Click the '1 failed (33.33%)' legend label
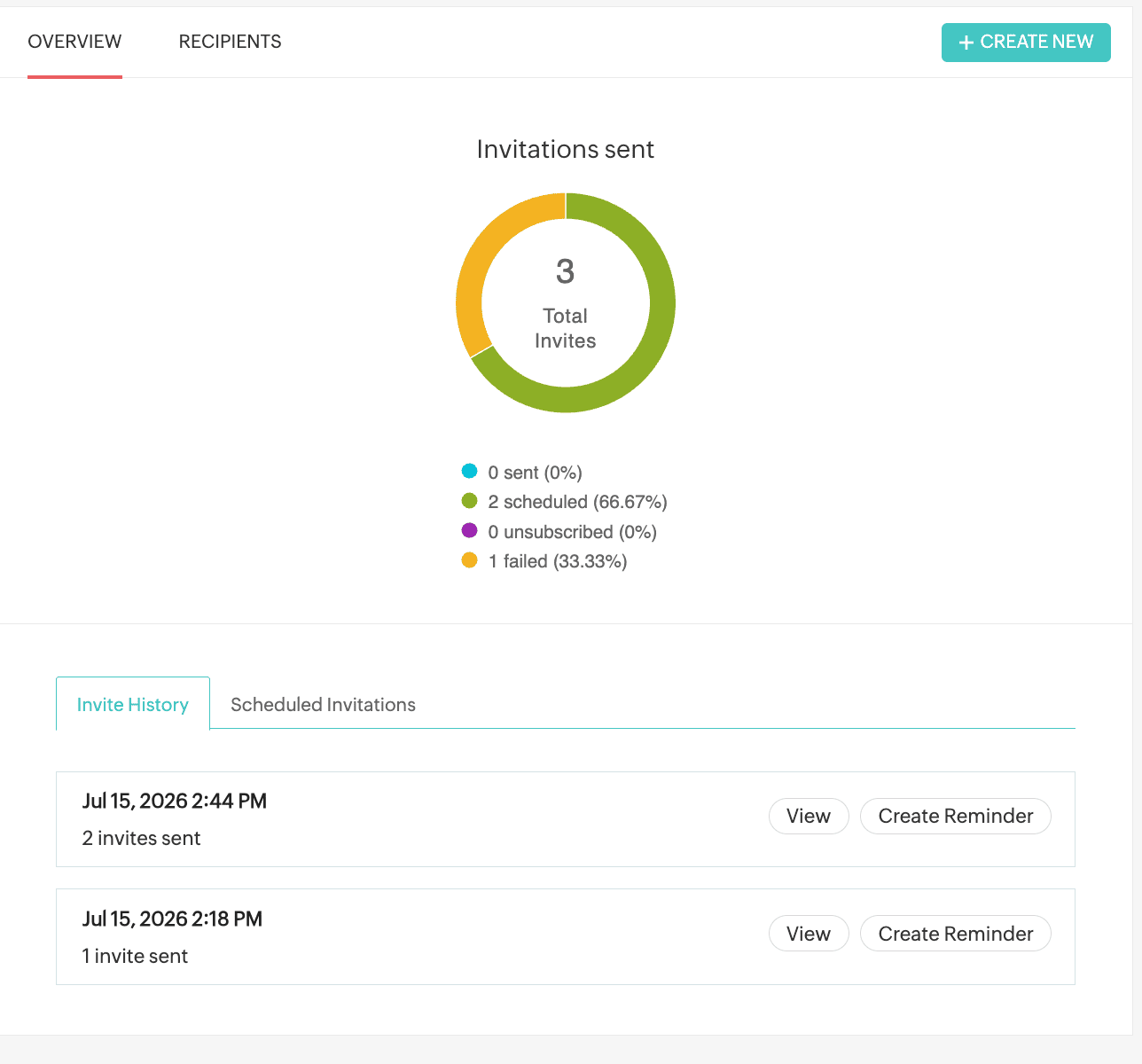 click(558, 561)
